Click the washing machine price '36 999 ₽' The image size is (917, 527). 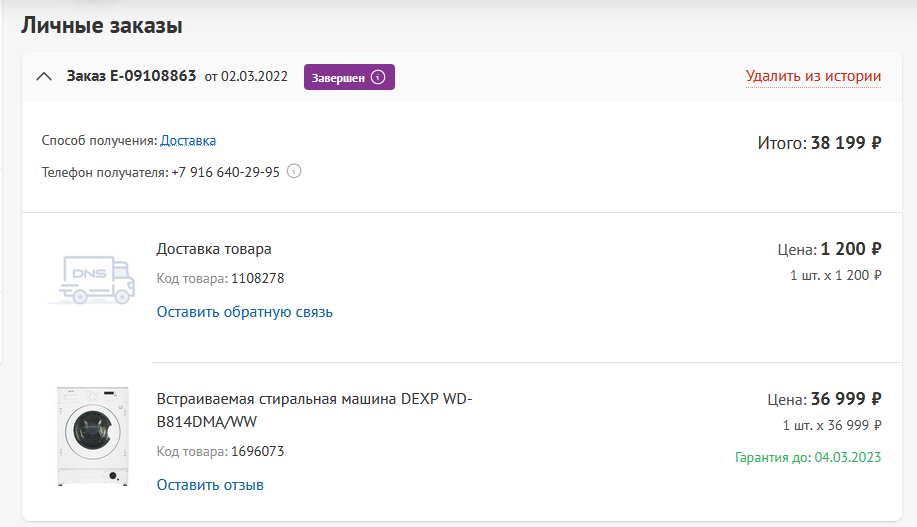(x=846, y=399)
